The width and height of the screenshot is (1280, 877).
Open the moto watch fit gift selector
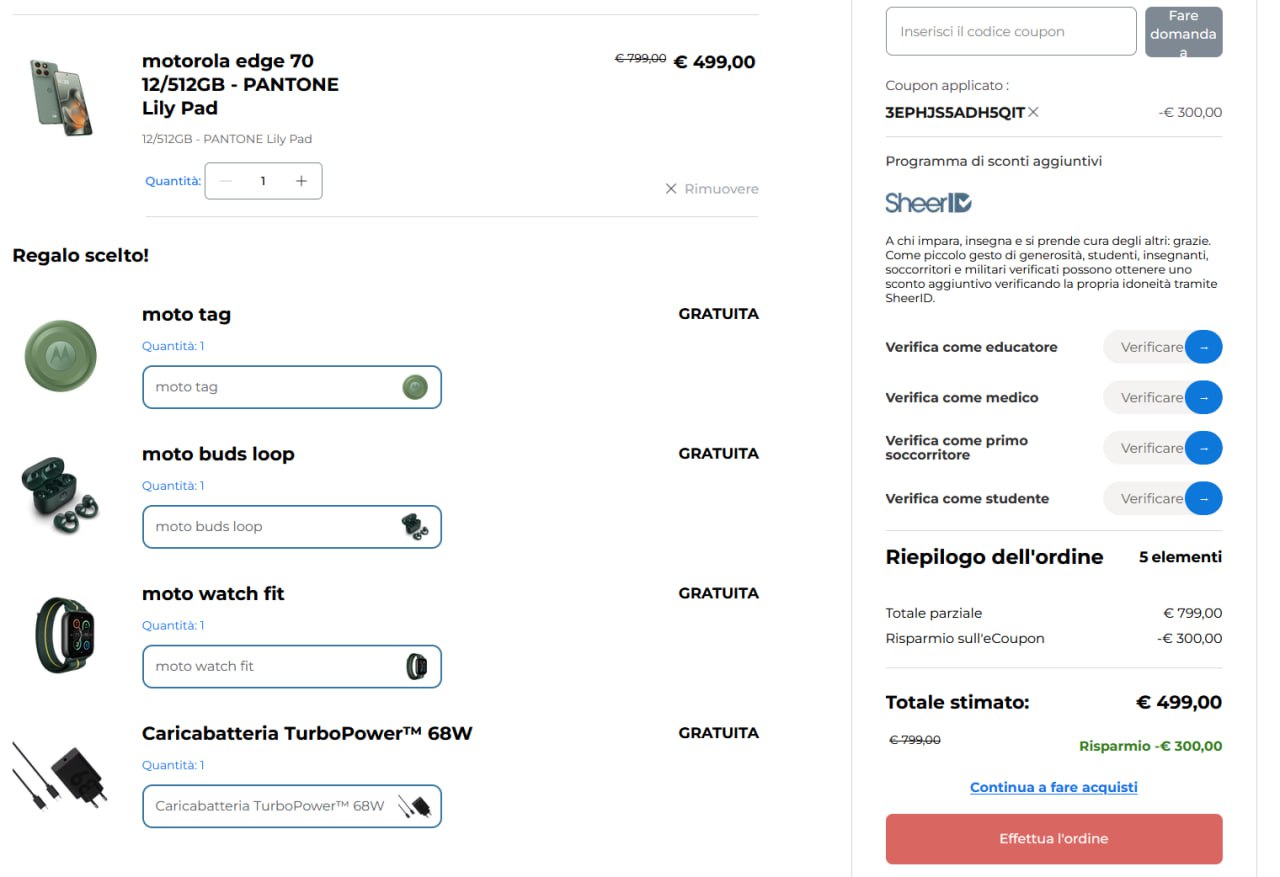click(x=291, y=666)
